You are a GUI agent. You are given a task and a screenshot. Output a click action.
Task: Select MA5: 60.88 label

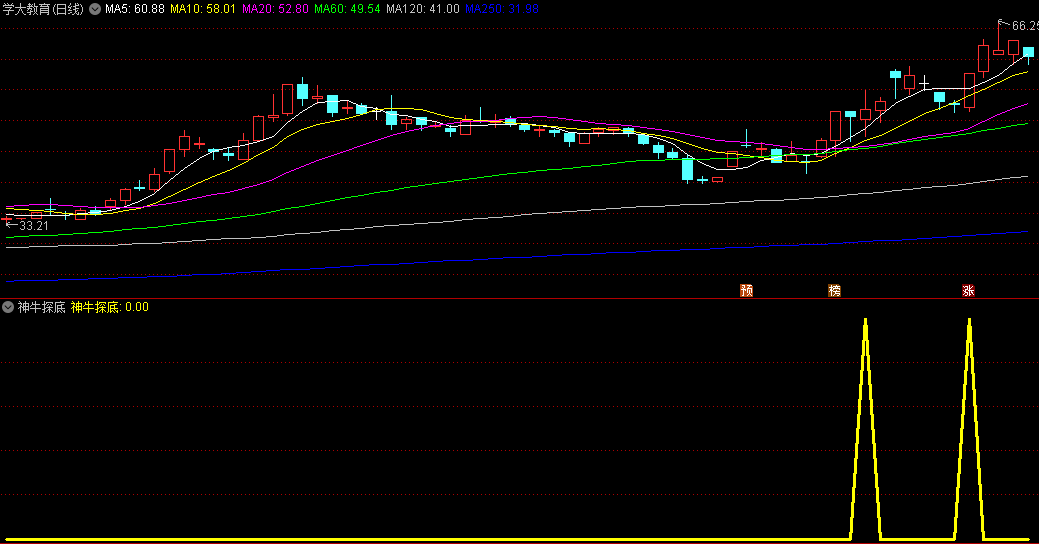(x=135, y=9)
